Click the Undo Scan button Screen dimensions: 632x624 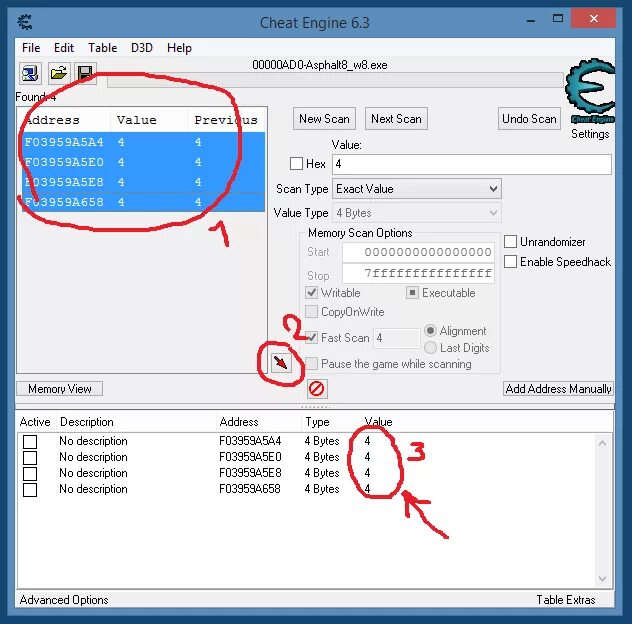click(529, 119)
